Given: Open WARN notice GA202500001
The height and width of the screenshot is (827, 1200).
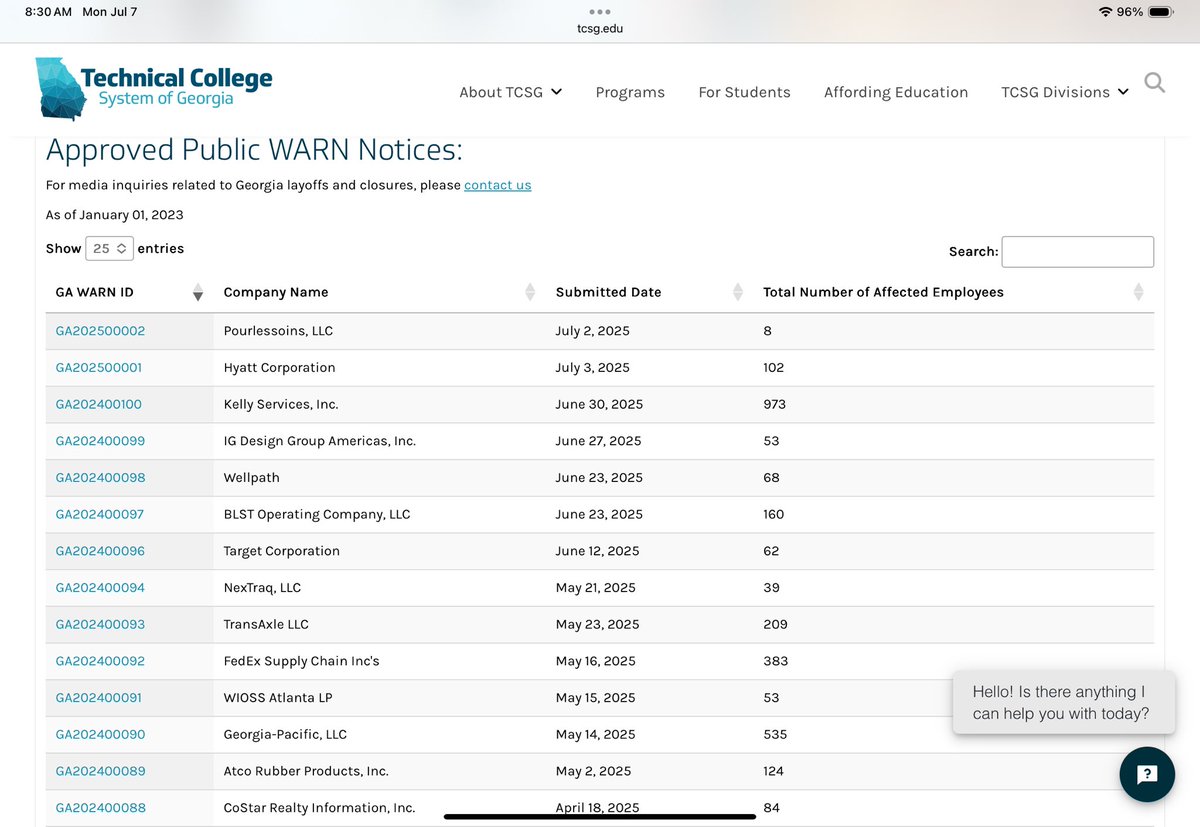Looking at the screenshot, I should pyautogui.click(x=99, y=368).
